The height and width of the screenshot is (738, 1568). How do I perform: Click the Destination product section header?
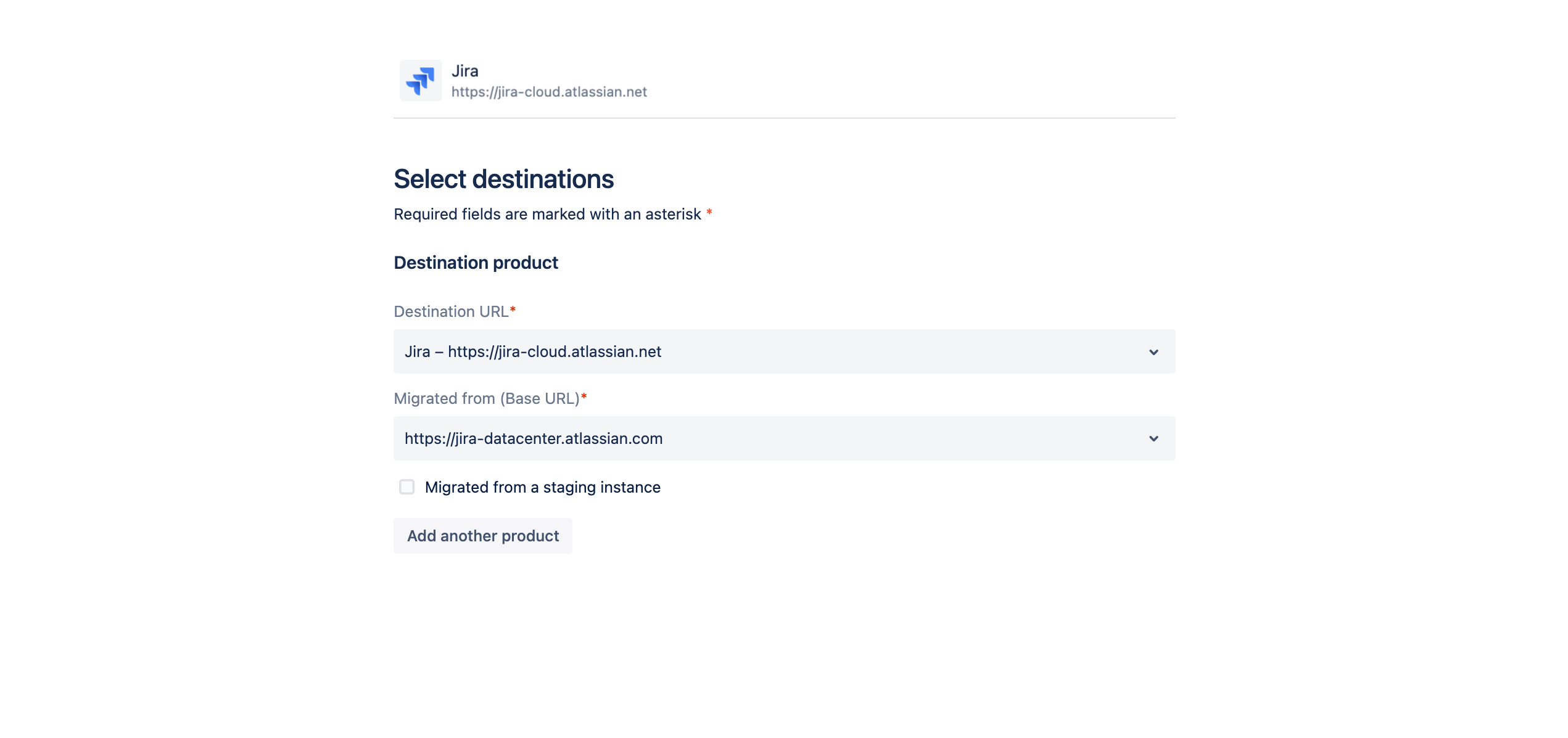coord(476,262)
